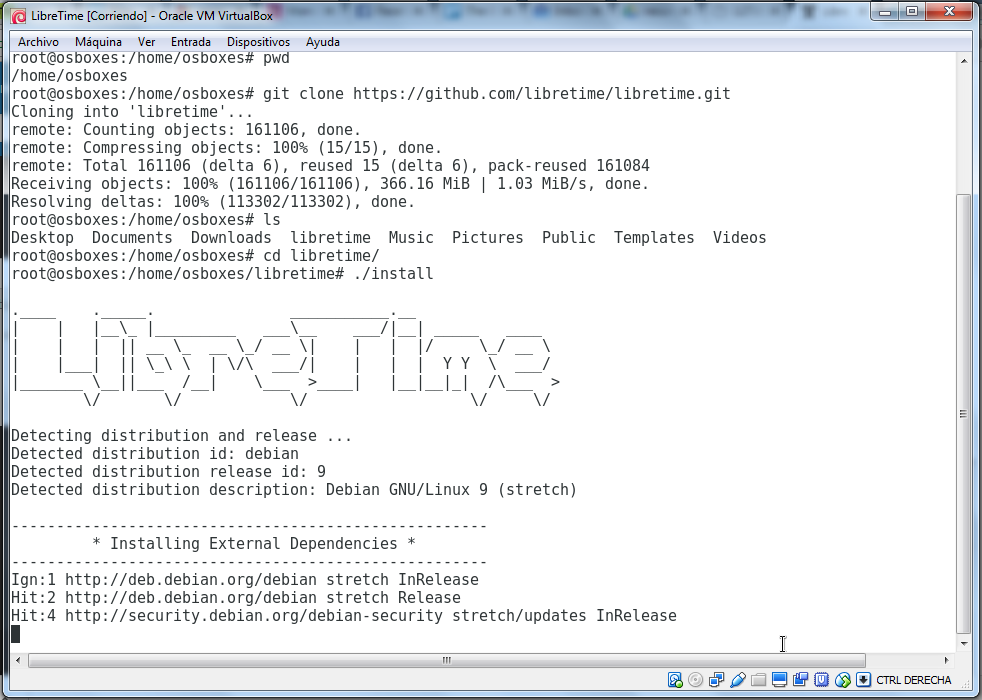Screen dimensions: 982x700
Task: Click 'Detected distribution release id: 9' line
Action: click(x=168, y=471)
